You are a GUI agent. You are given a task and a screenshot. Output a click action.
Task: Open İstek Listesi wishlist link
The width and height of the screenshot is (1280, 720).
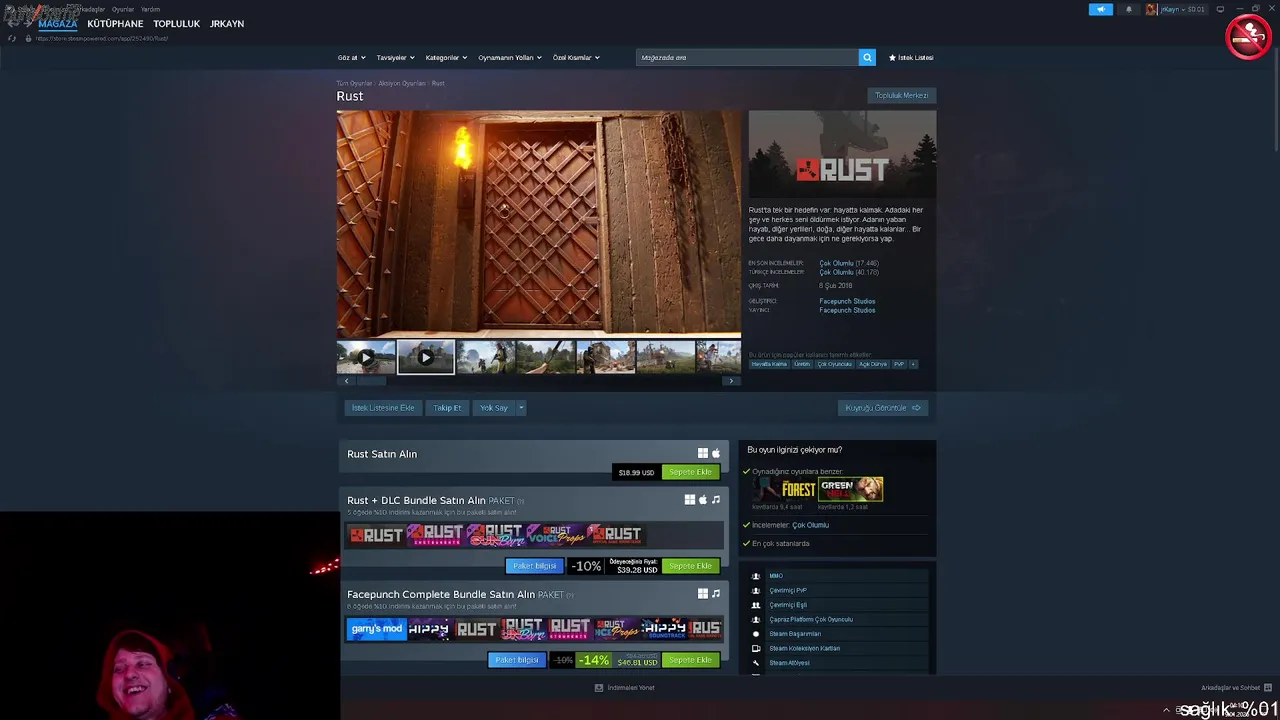coord(911,58)
